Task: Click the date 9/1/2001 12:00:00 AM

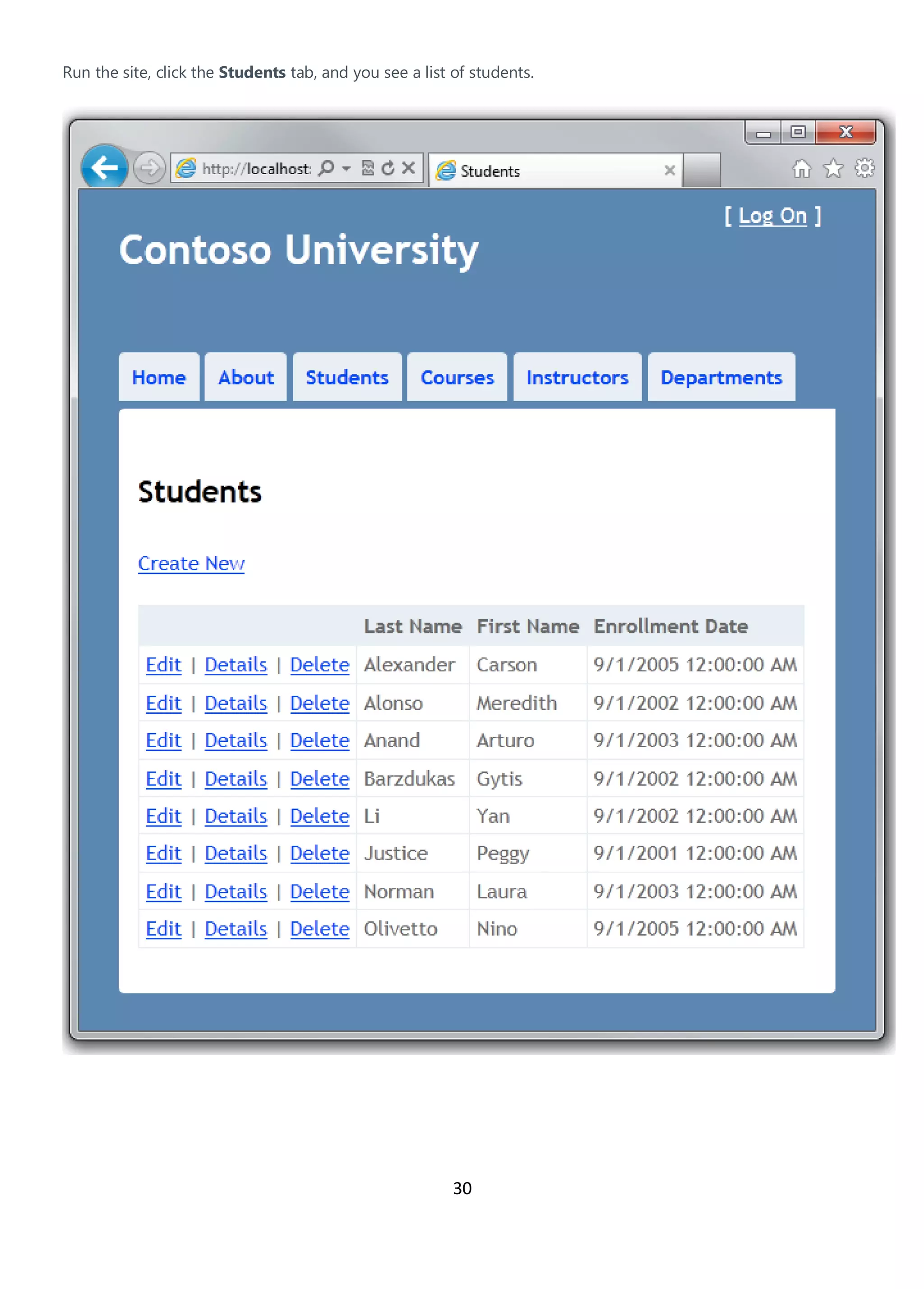Action: coord(695,853)
